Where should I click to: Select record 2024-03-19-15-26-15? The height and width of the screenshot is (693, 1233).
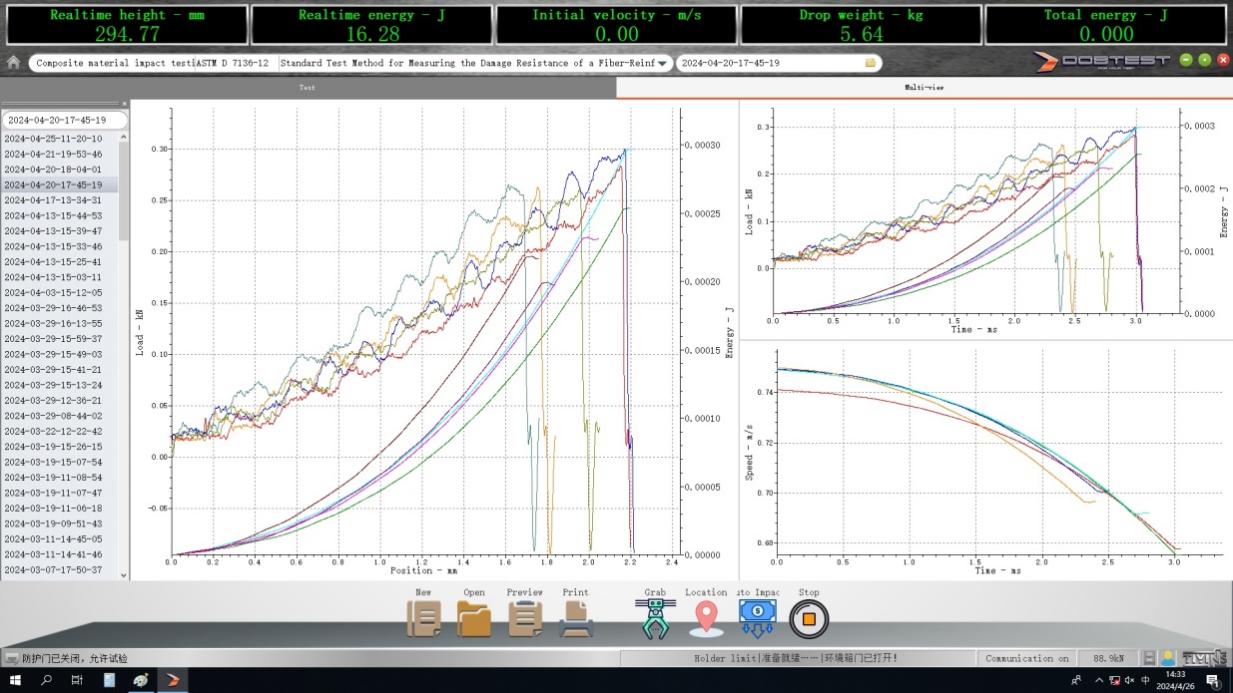tap(60, 447)
